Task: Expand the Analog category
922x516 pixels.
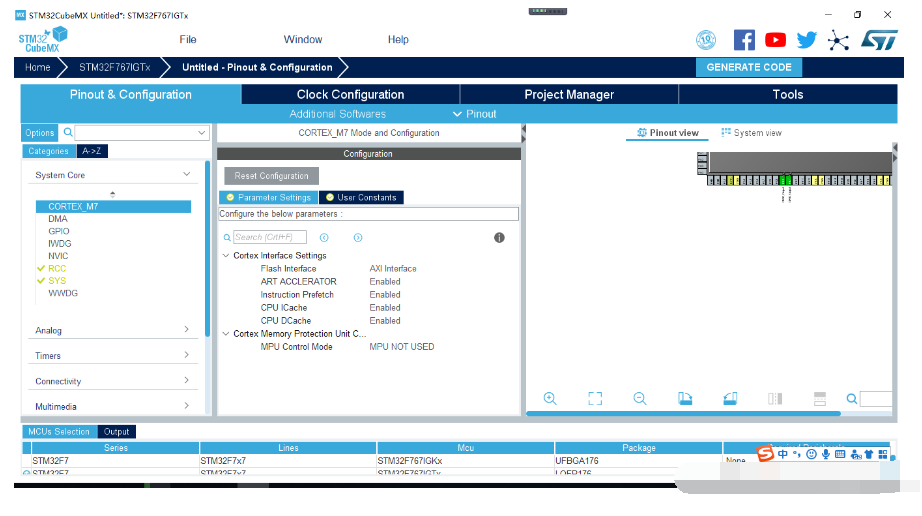Action: tap(186, 330)
